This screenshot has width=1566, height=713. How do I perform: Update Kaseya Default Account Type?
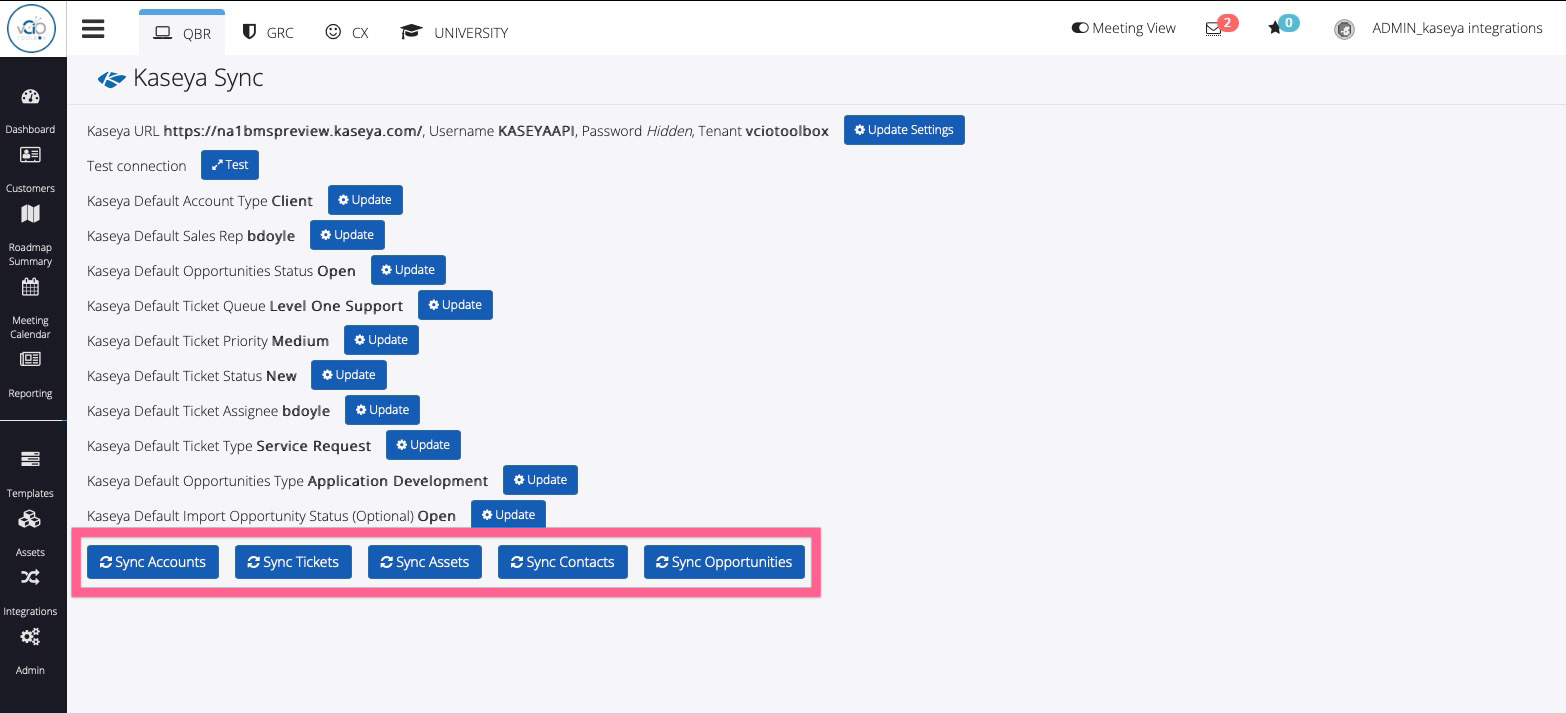(365, 200)
